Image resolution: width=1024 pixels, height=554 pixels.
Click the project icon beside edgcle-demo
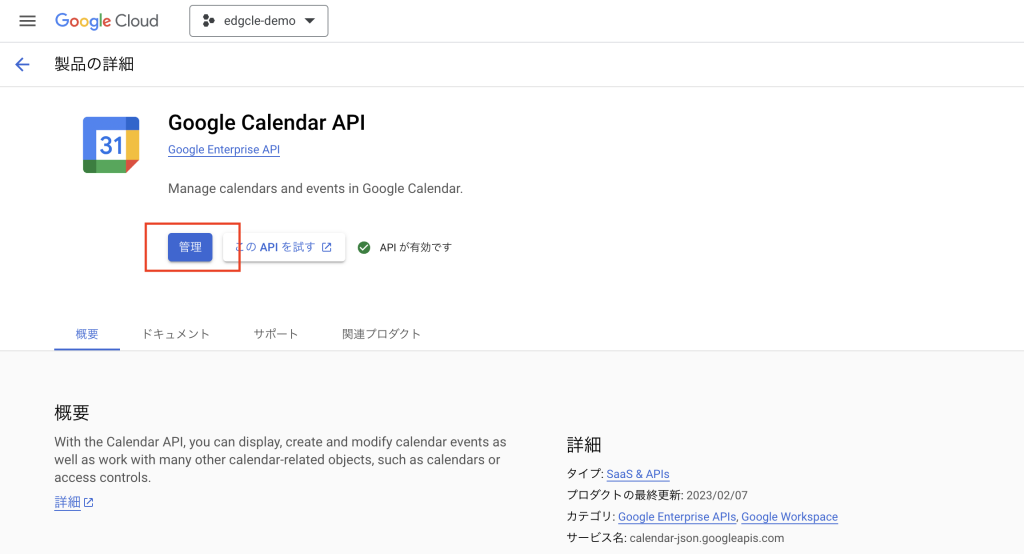[x=208, y=21]
